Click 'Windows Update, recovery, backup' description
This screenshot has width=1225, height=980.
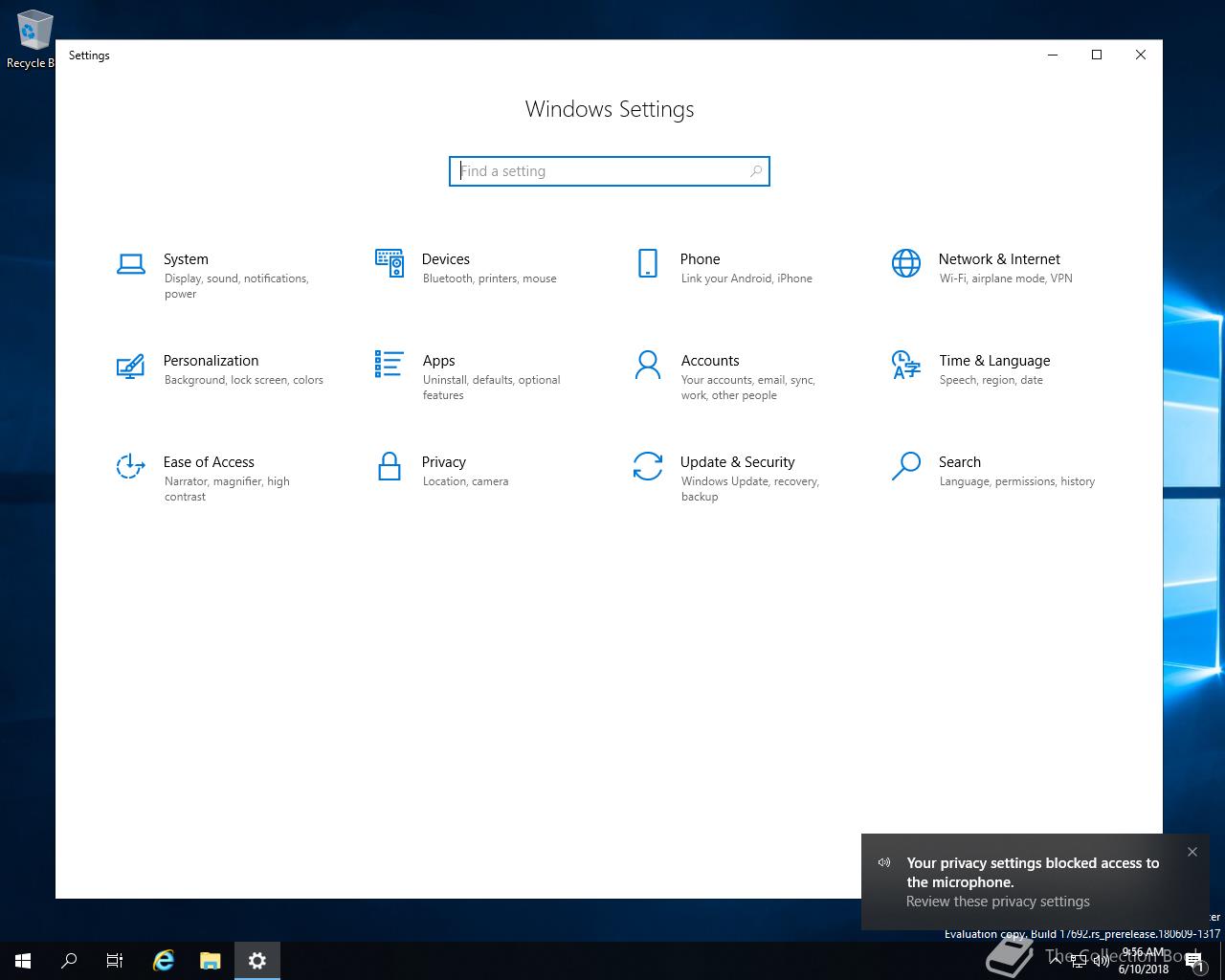coord(750,489)
